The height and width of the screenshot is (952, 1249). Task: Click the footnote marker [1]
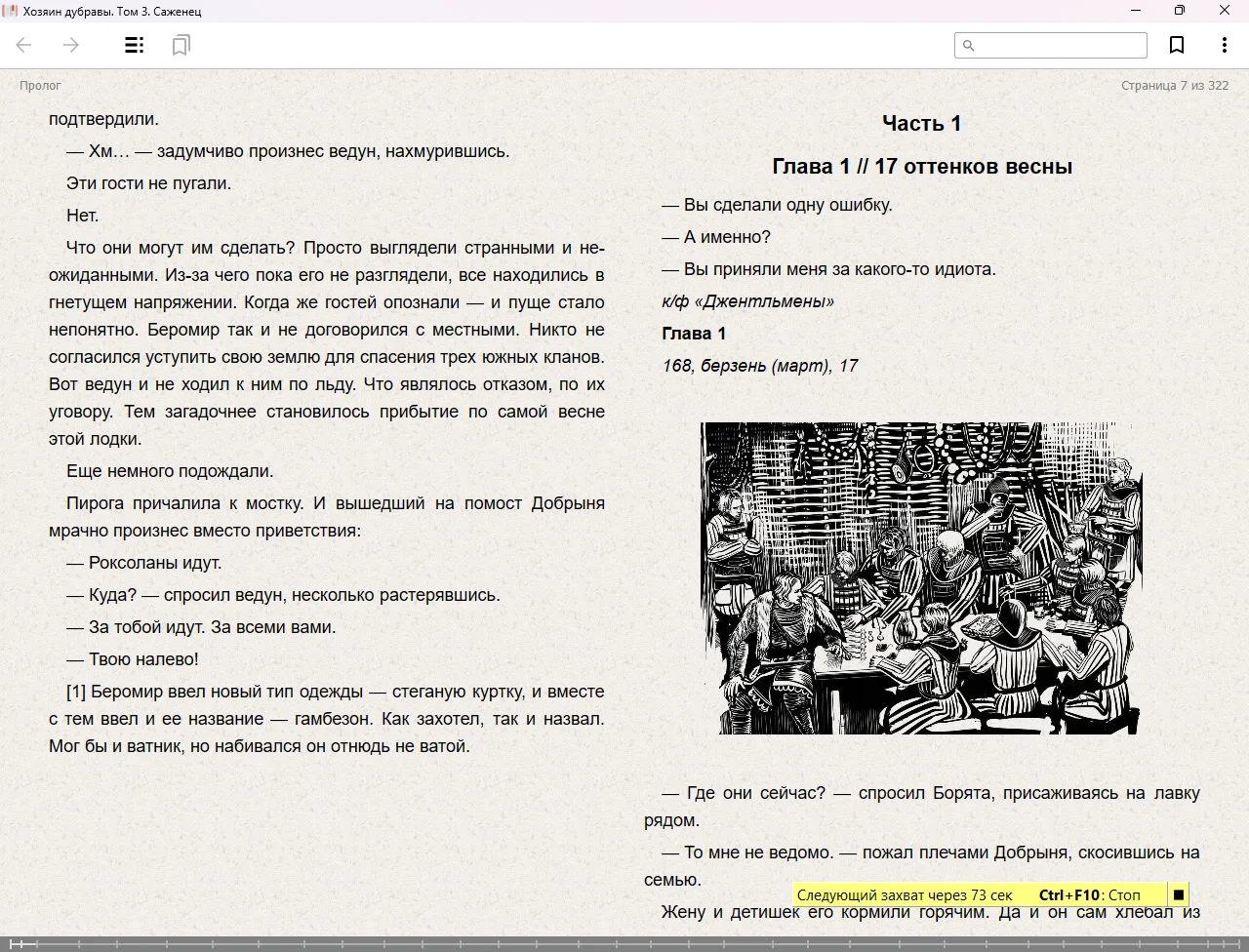(x=76, y=692)
